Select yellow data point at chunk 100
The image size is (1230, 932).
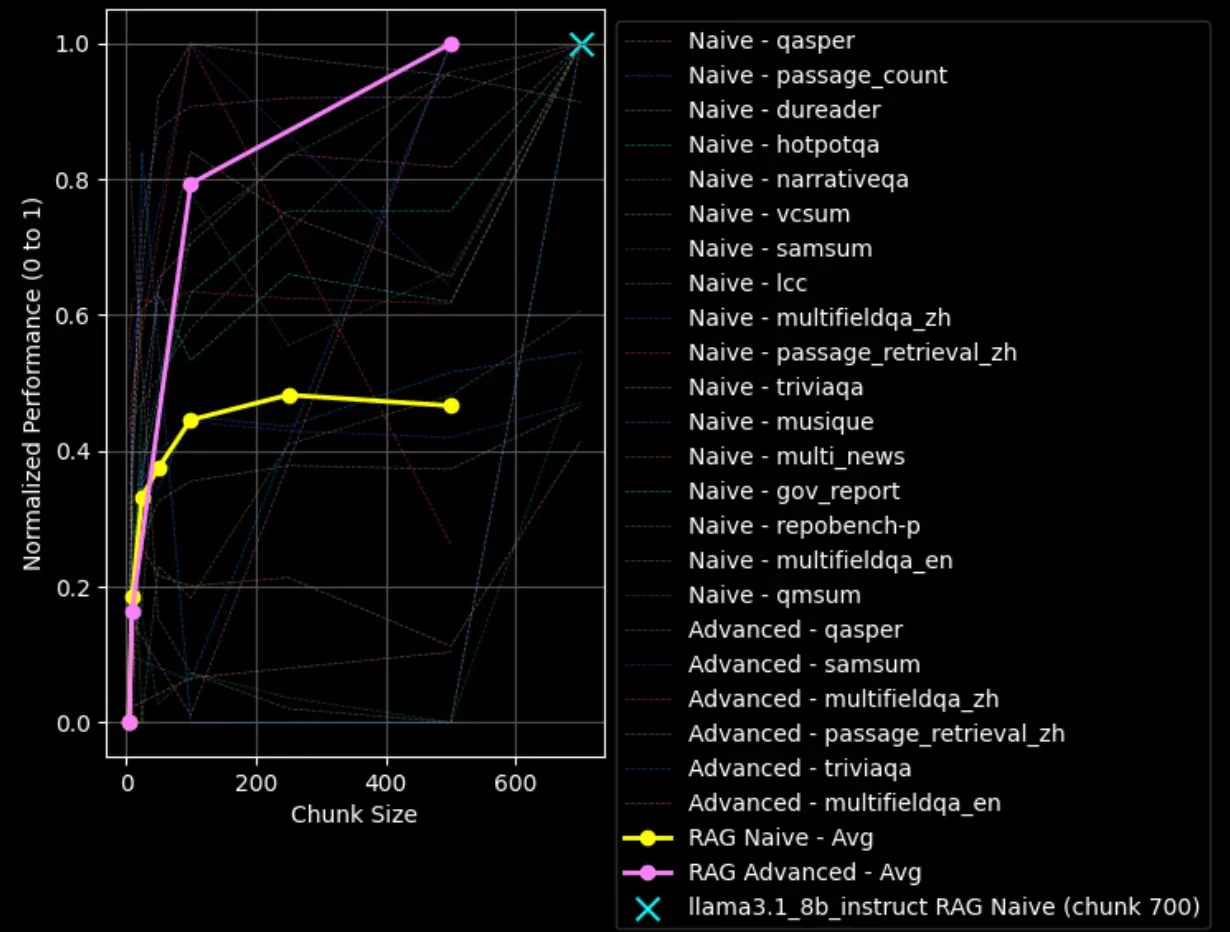(191, 420)
